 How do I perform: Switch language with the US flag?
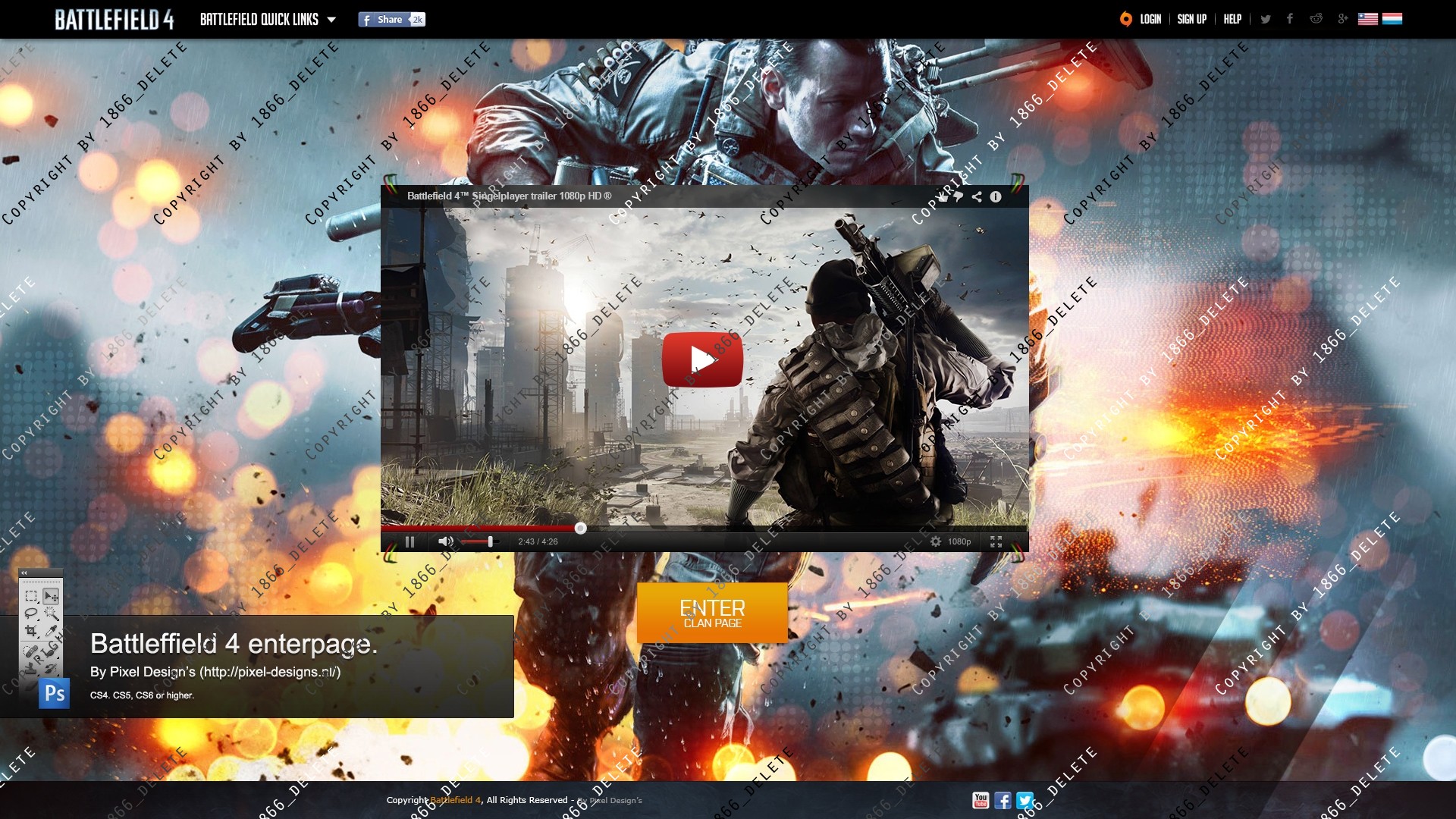tap(1368, 19)
